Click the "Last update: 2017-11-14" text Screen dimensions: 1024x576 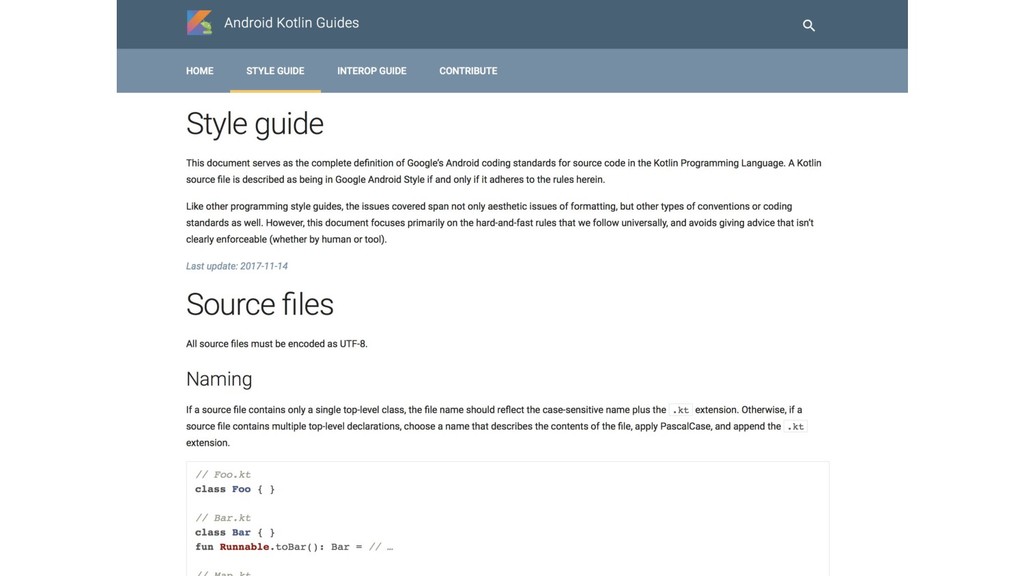point(237,266)
